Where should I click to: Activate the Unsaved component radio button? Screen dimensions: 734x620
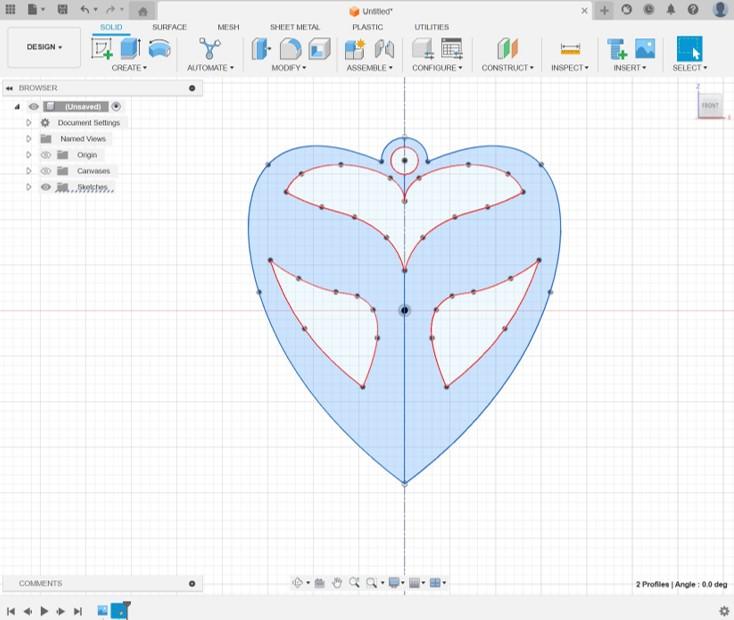[x=116, y=107]
